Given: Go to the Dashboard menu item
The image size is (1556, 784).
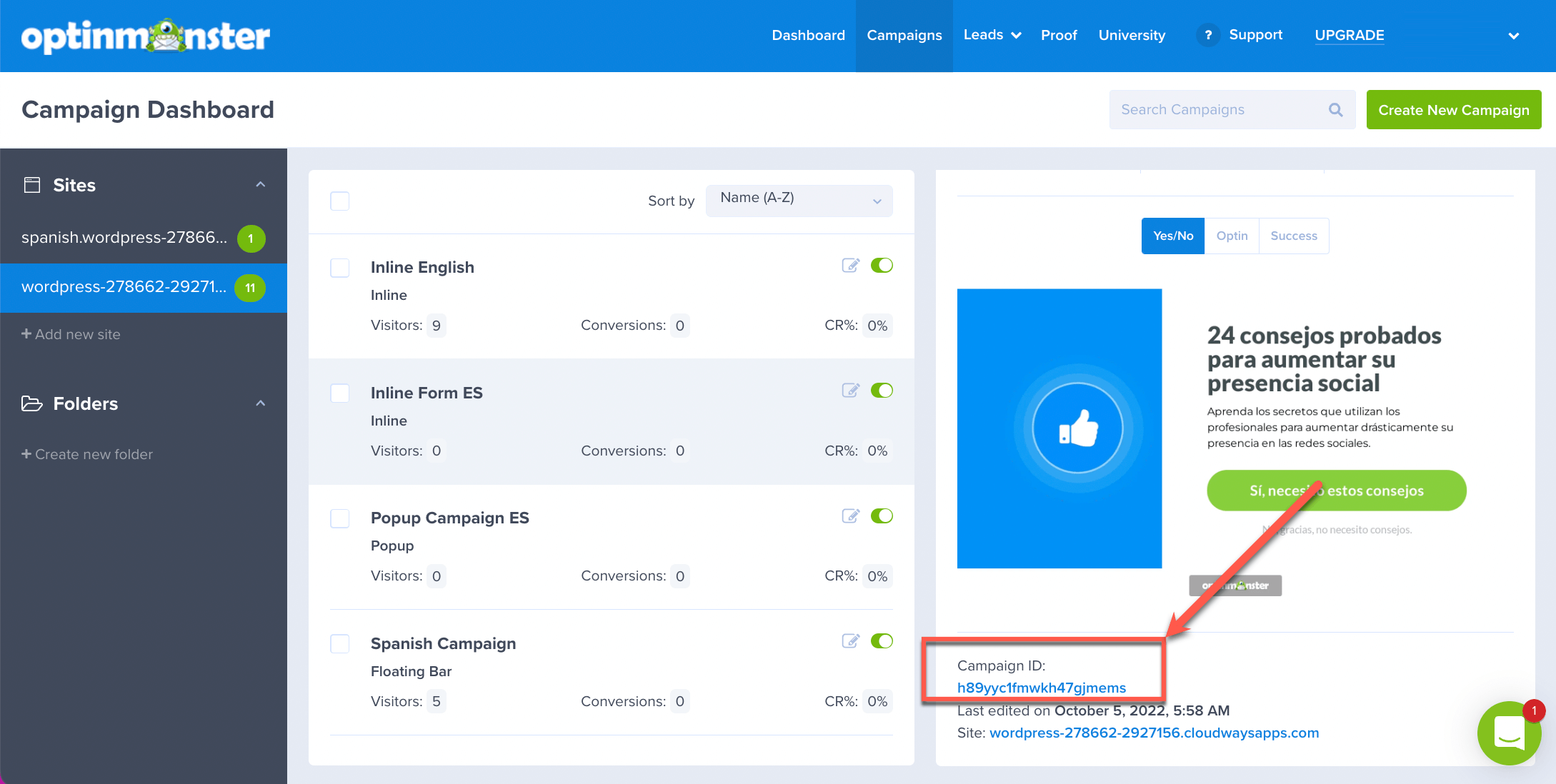Looking at the screenshot, I should click(x=808, y=35).
